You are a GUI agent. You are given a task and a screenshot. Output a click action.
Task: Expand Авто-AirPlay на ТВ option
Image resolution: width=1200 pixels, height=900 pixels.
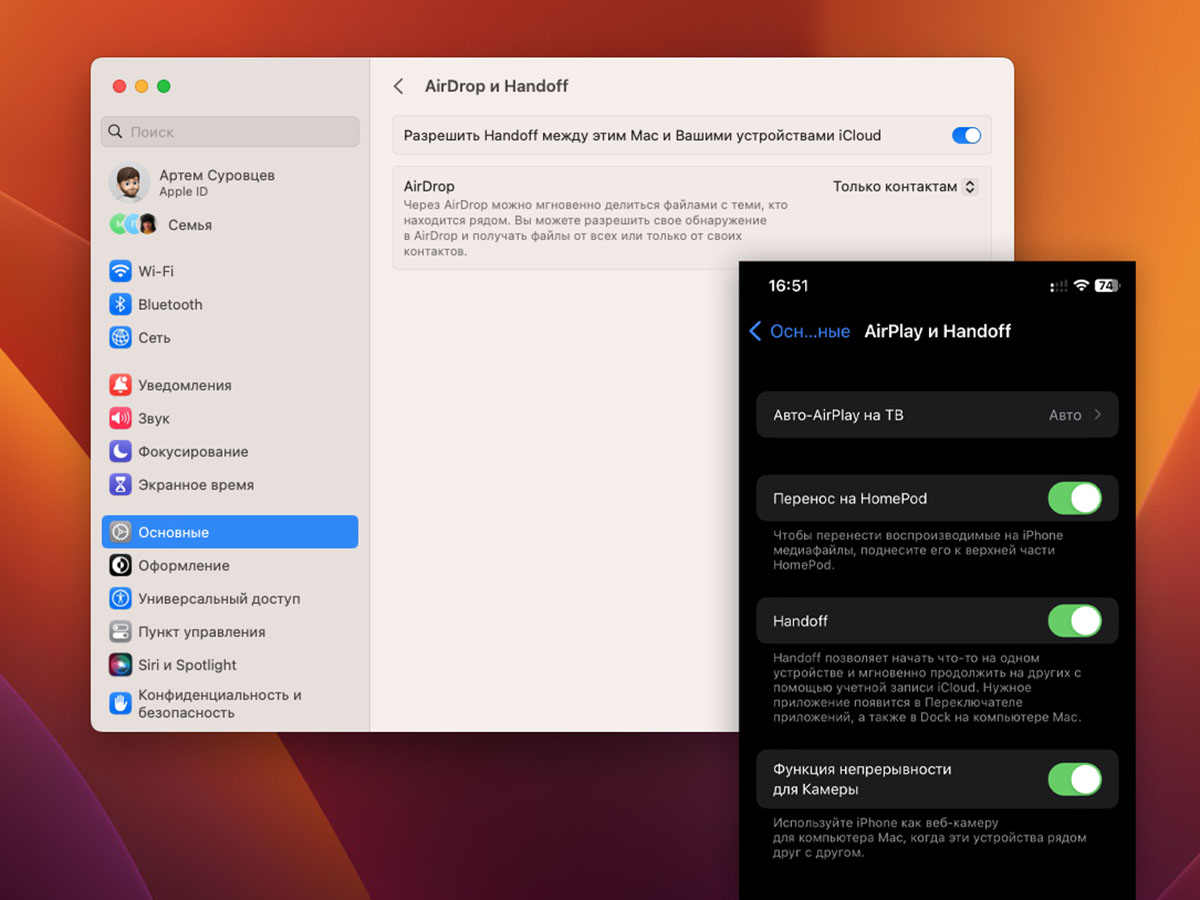tap(937, 415)
